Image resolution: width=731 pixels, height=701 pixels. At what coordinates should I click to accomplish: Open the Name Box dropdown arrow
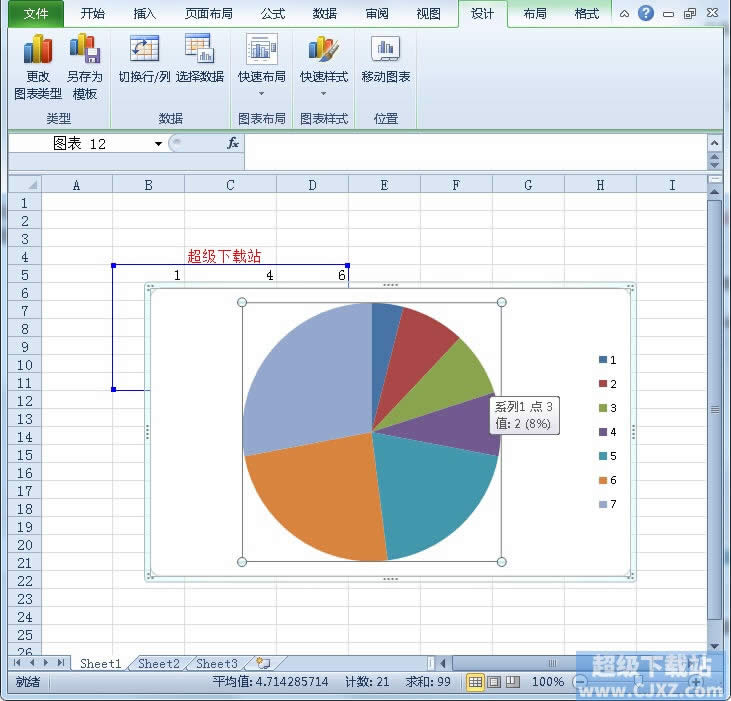[158, 144]
